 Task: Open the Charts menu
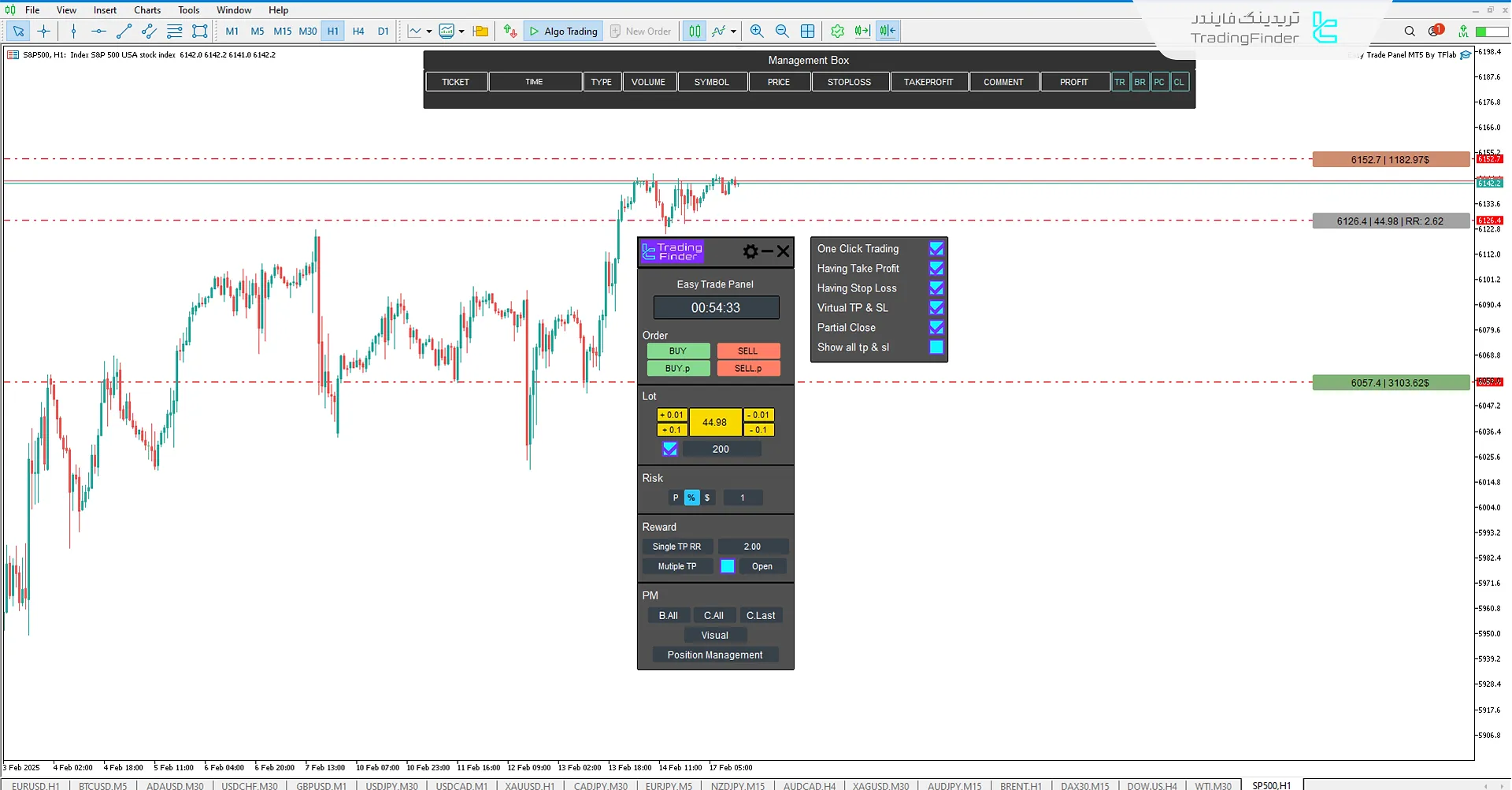coord(146,9)
